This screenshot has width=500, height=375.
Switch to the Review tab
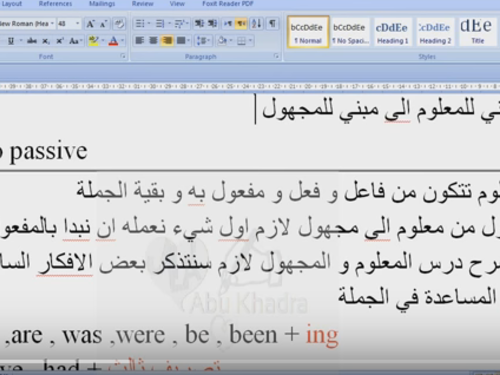point(143,4)
